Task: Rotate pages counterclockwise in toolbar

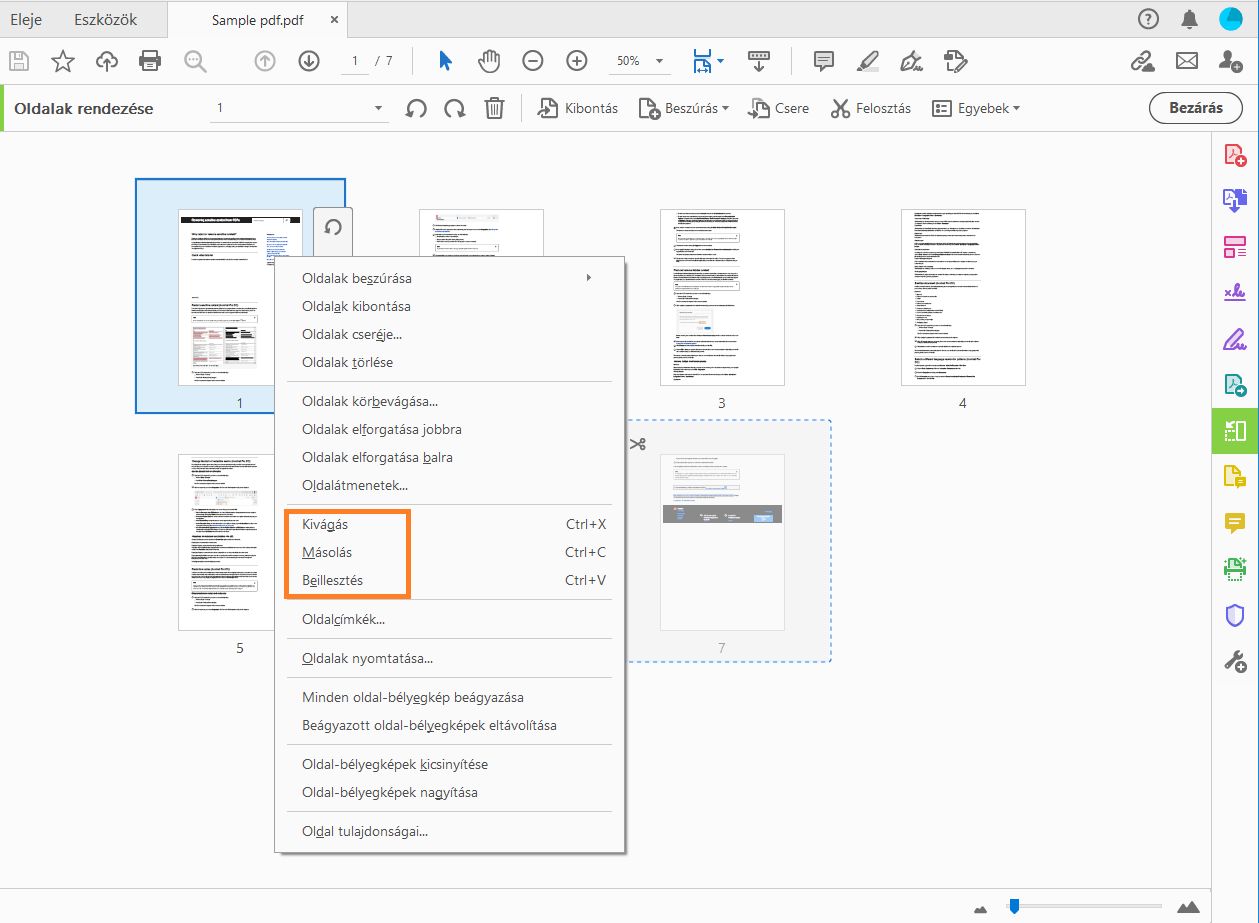Action: coord(416,108)
